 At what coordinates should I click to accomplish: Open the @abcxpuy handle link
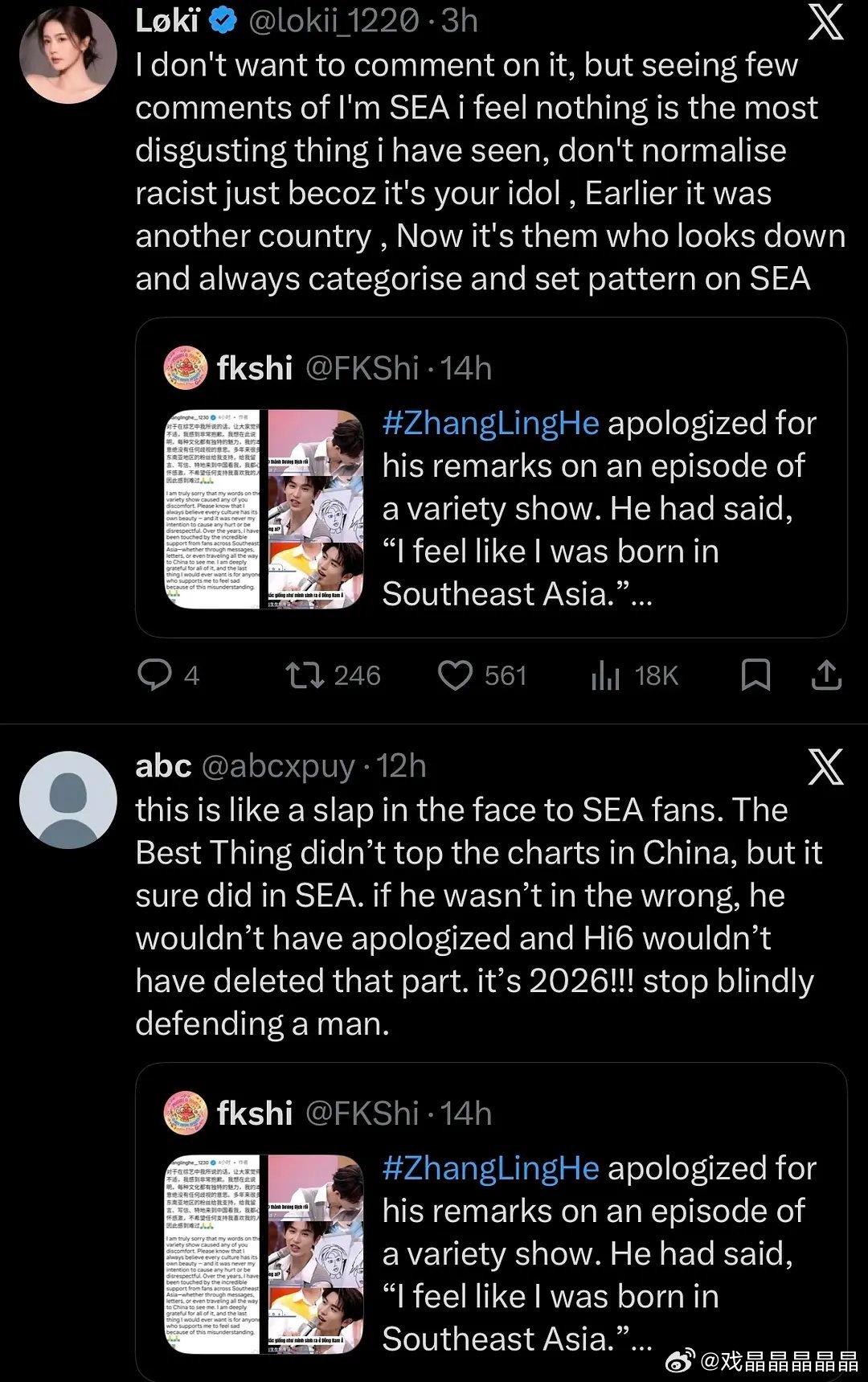pyautogui.click(x=277, y=766)
